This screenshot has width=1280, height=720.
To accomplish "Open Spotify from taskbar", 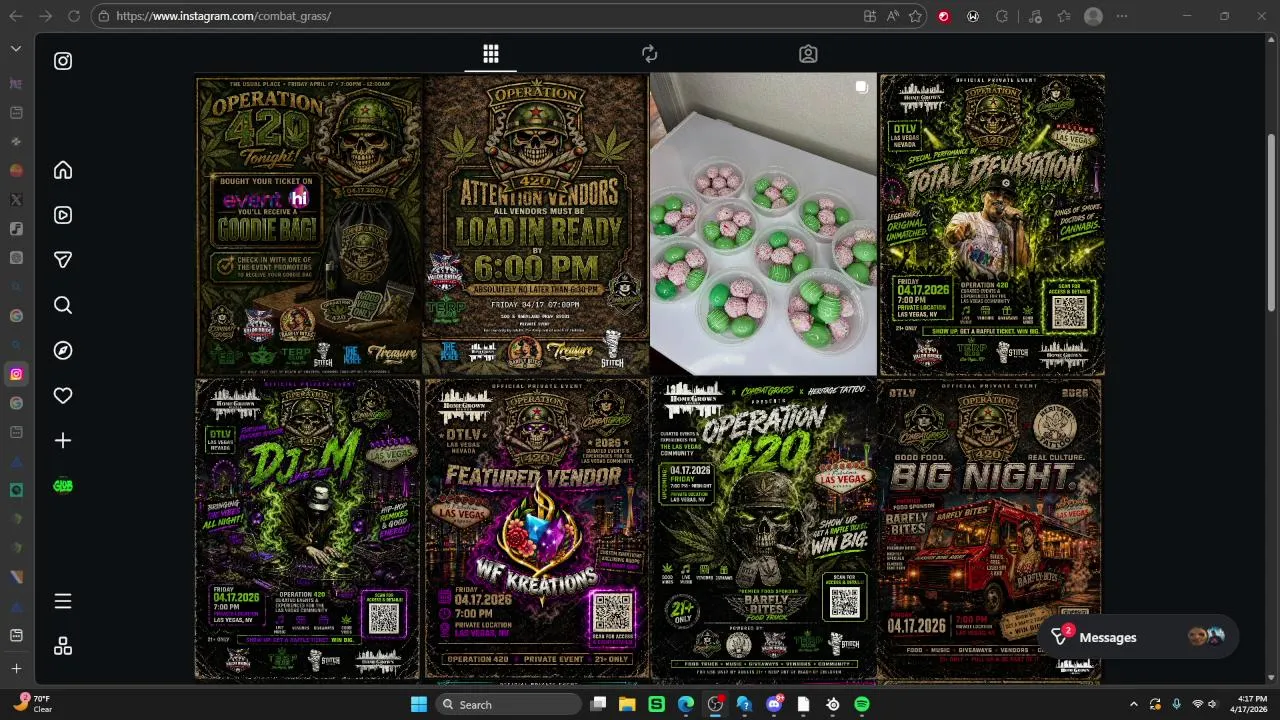I will coord(862,704).
